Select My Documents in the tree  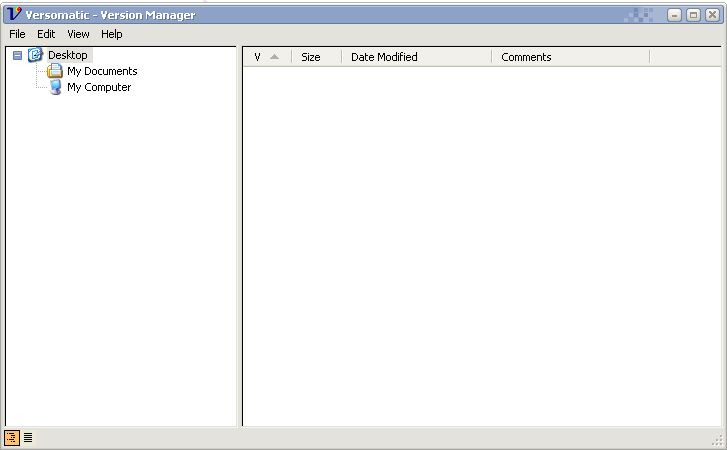pyautogui.click(x=102, y=71)
